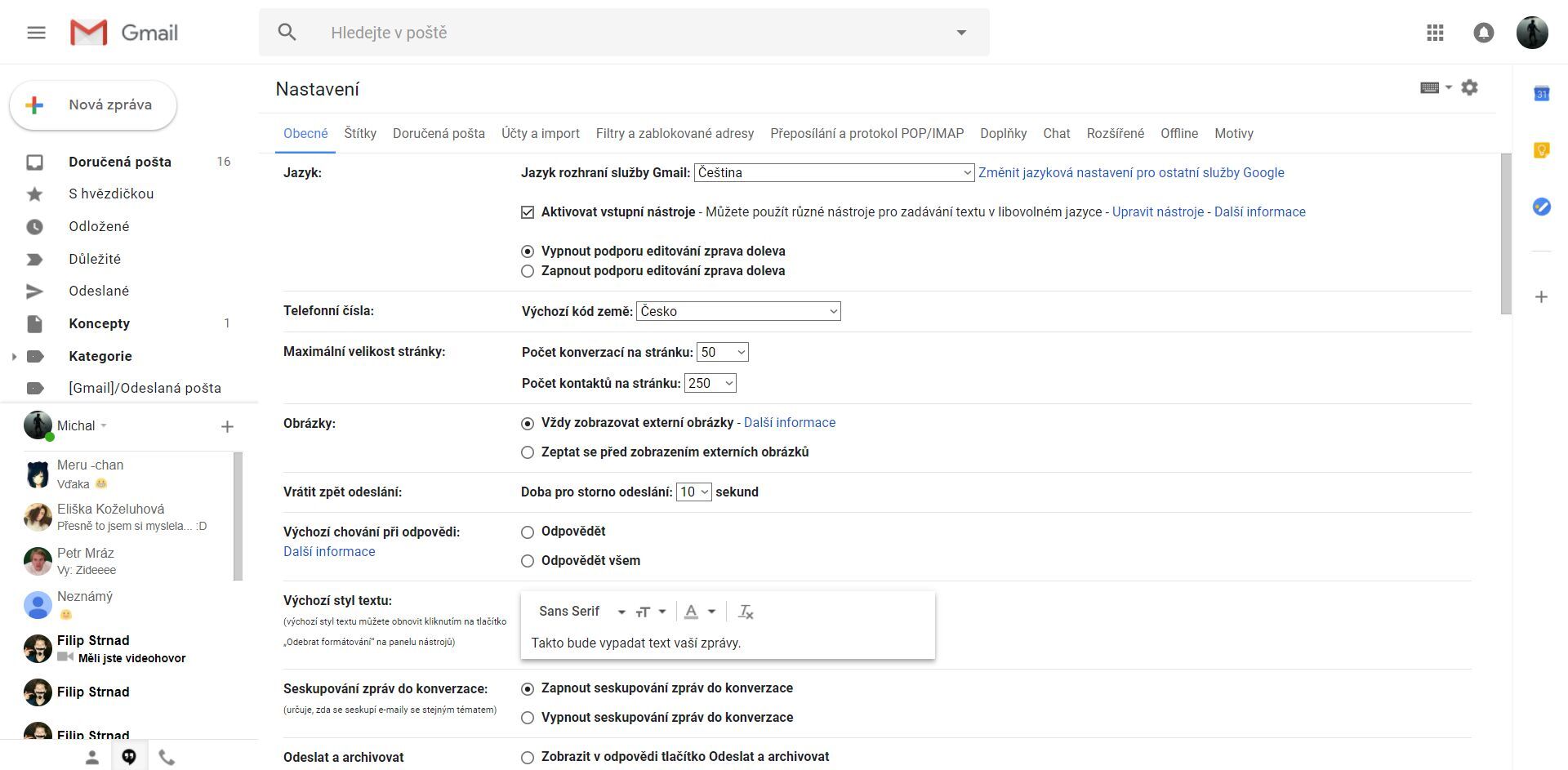Open the Google apps grid
Screen dimensions: 1568x770
tap(1435, 33)
